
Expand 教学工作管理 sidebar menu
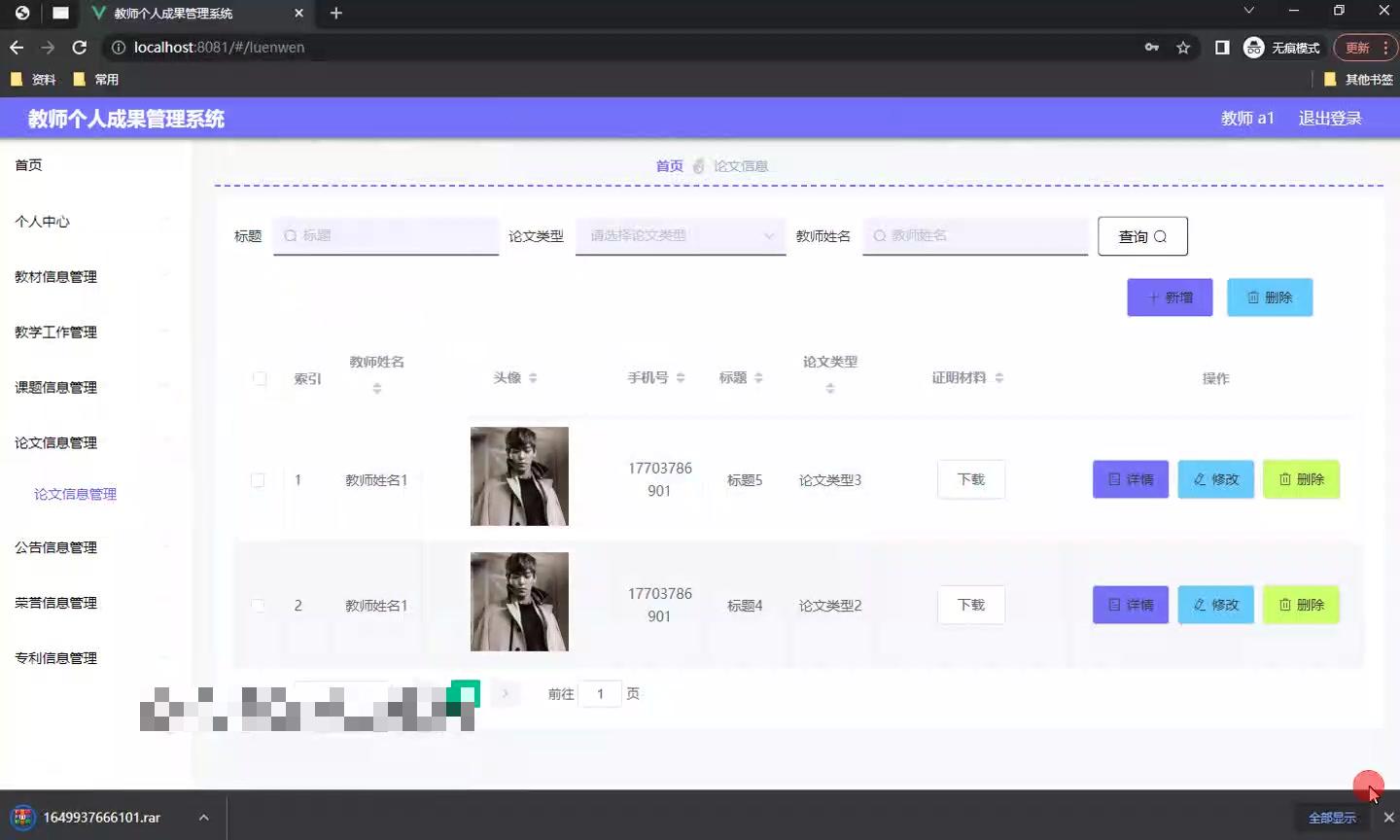point(94,332)
